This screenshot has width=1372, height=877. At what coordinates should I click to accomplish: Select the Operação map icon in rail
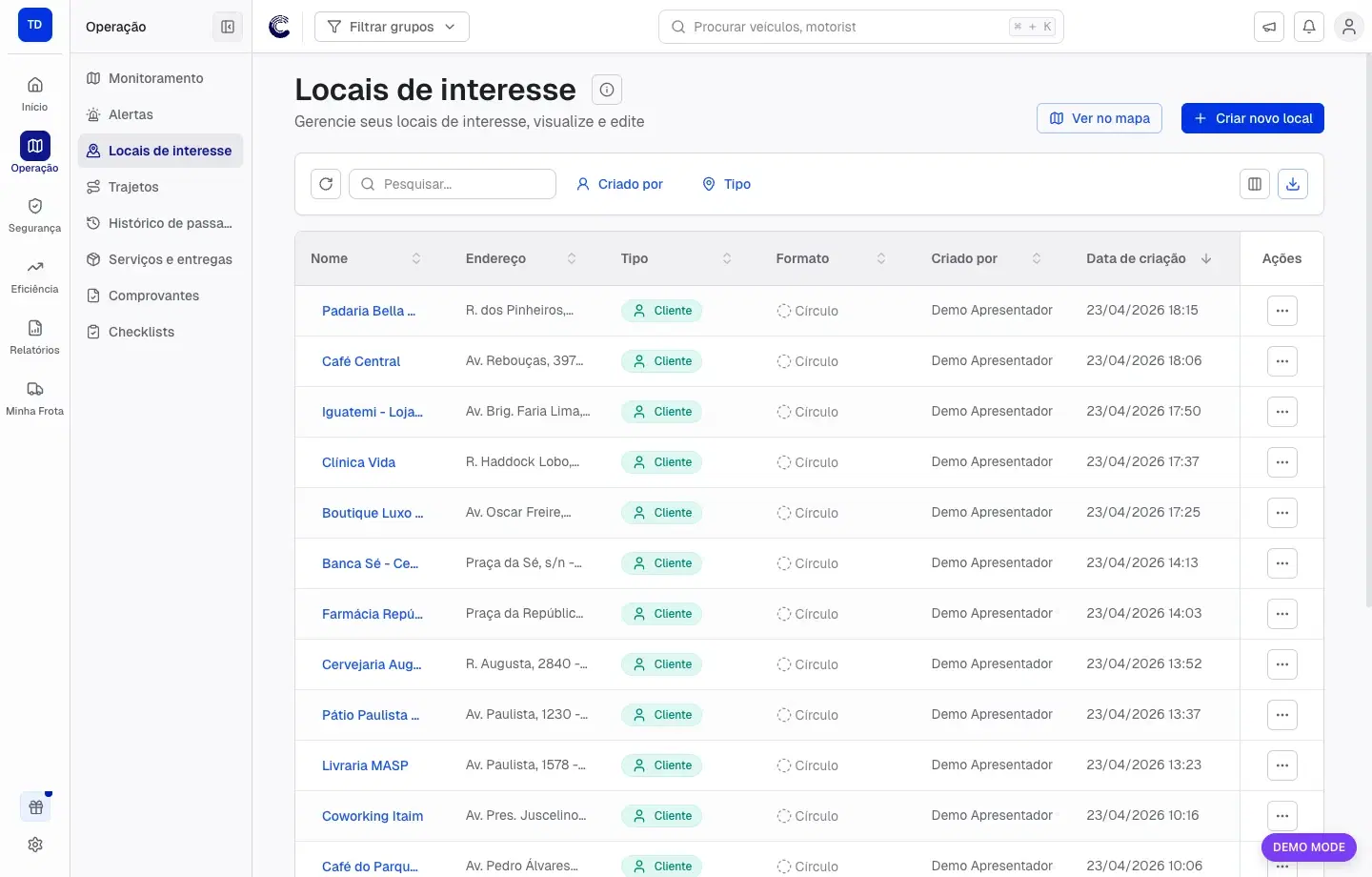[34, 146]
